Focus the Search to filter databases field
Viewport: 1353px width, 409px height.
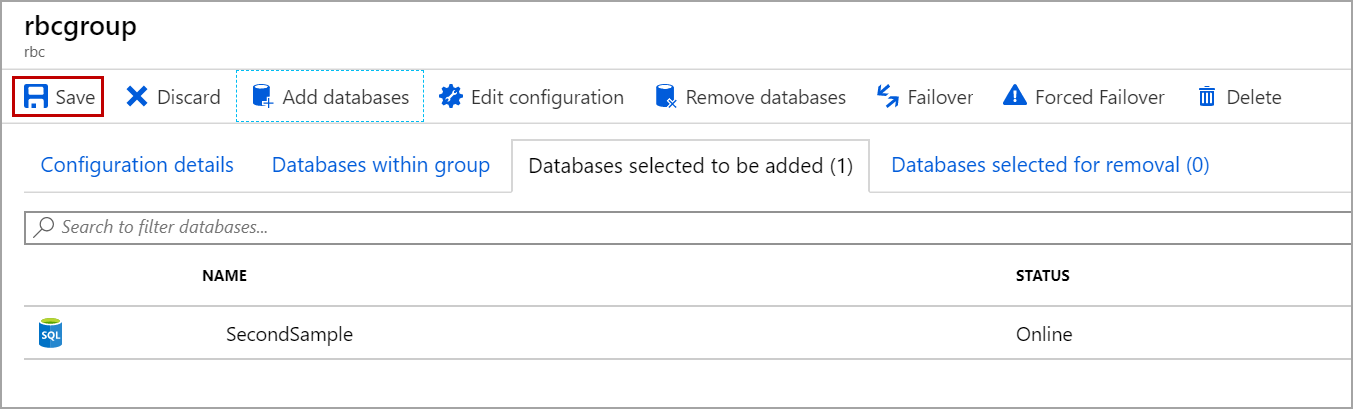(600, 227)
